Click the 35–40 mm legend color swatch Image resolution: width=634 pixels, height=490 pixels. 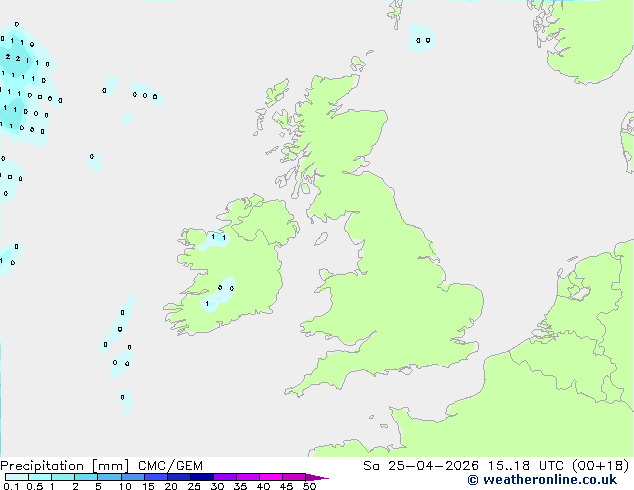pyautogui.click(x=247, y=477)
